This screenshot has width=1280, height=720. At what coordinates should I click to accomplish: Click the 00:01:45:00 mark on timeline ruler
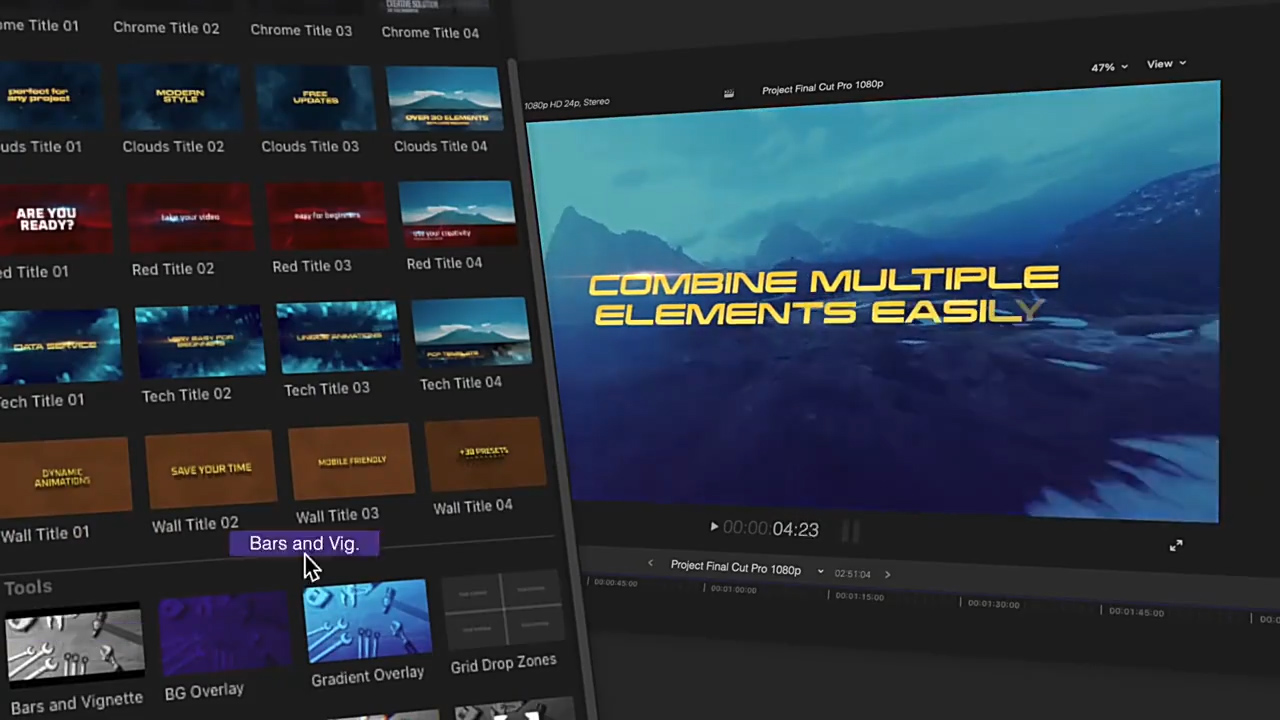(x=1136, y=612)
